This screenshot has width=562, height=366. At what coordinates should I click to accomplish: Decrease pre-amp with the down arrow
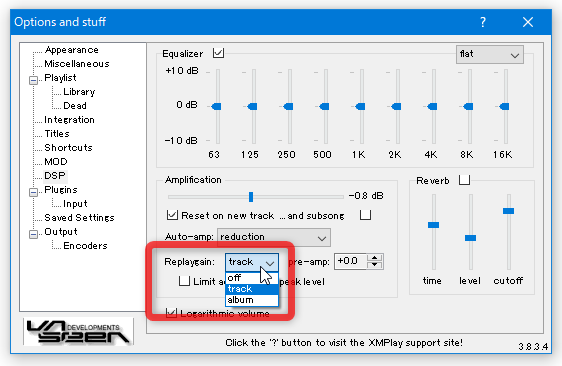point(375,265)
